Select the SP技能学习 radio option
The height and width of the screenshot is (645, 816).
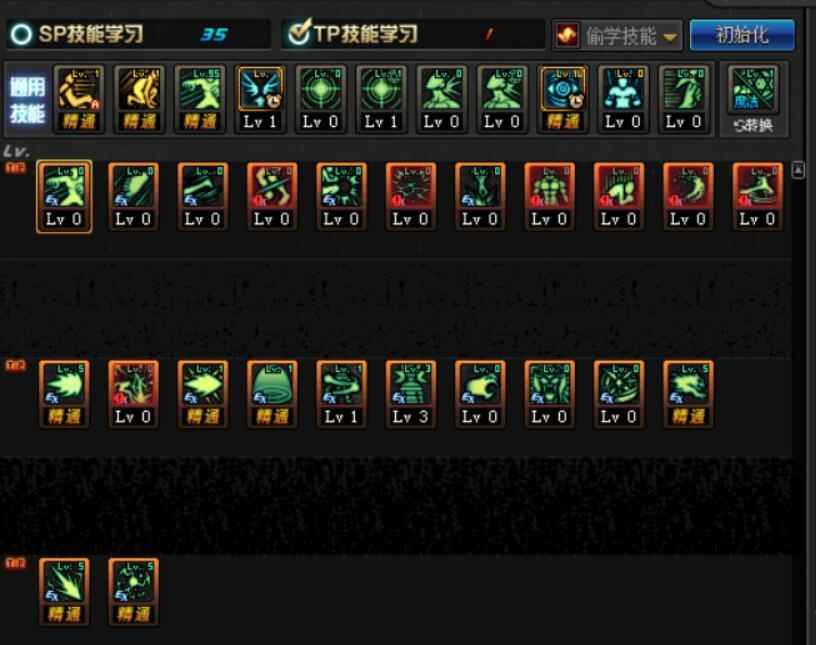(21, 34)
